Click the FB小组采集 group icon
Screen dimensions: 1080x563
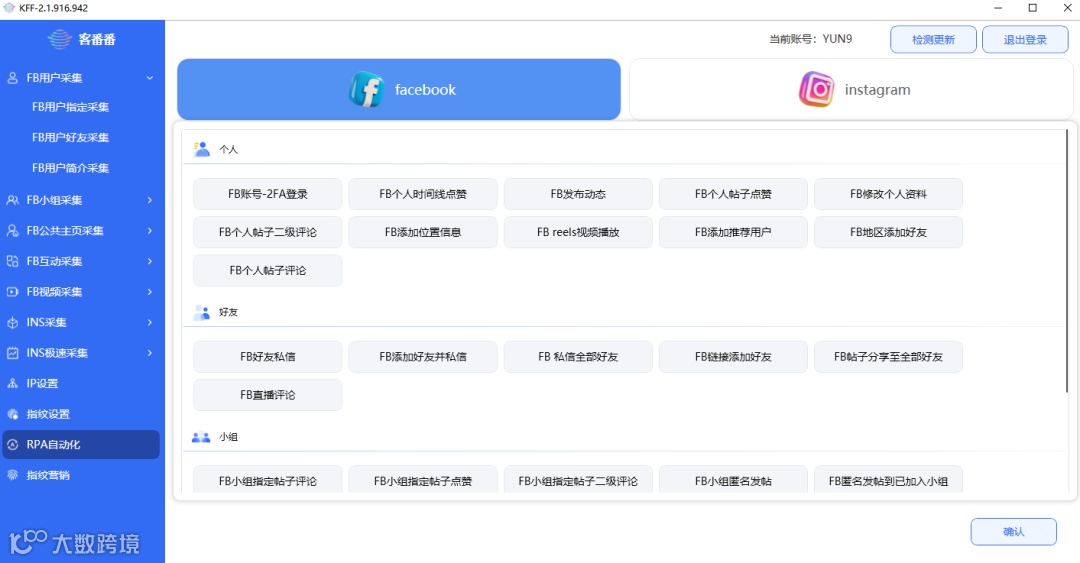tap(12, 200)
